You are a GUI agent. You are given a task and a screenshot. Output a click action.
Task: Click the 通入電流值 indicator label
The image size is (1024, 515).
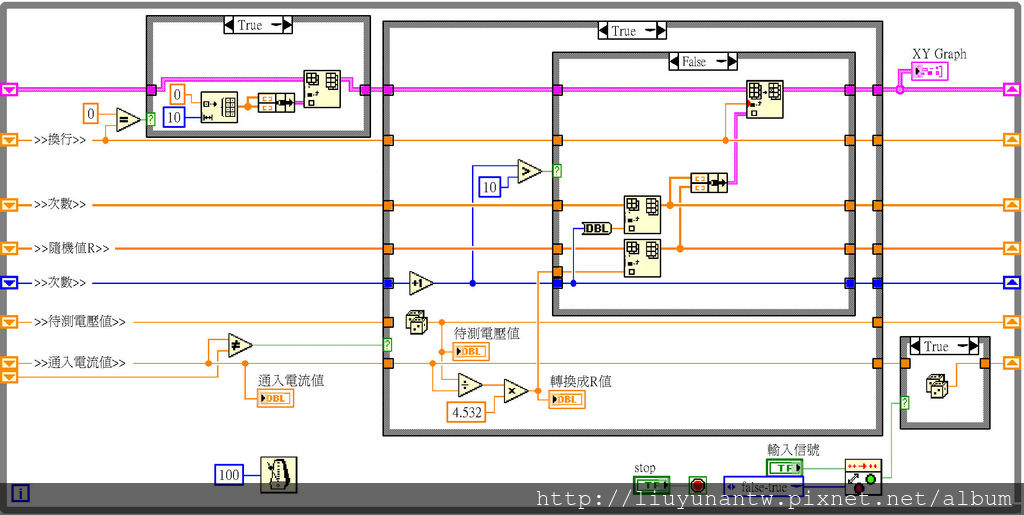[x=291, y=381]
